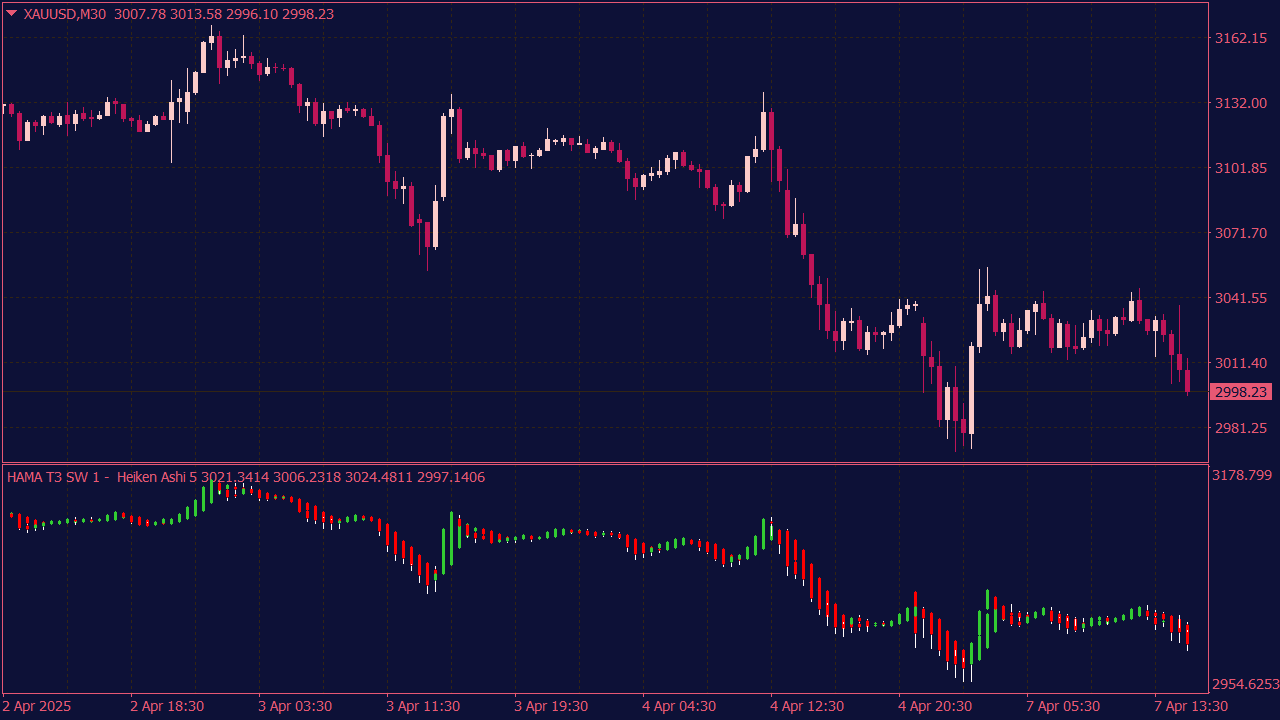Screen dimensions: 1280x720
Task: Click the 2 Apr 18:30 time label
Action: 167,706
